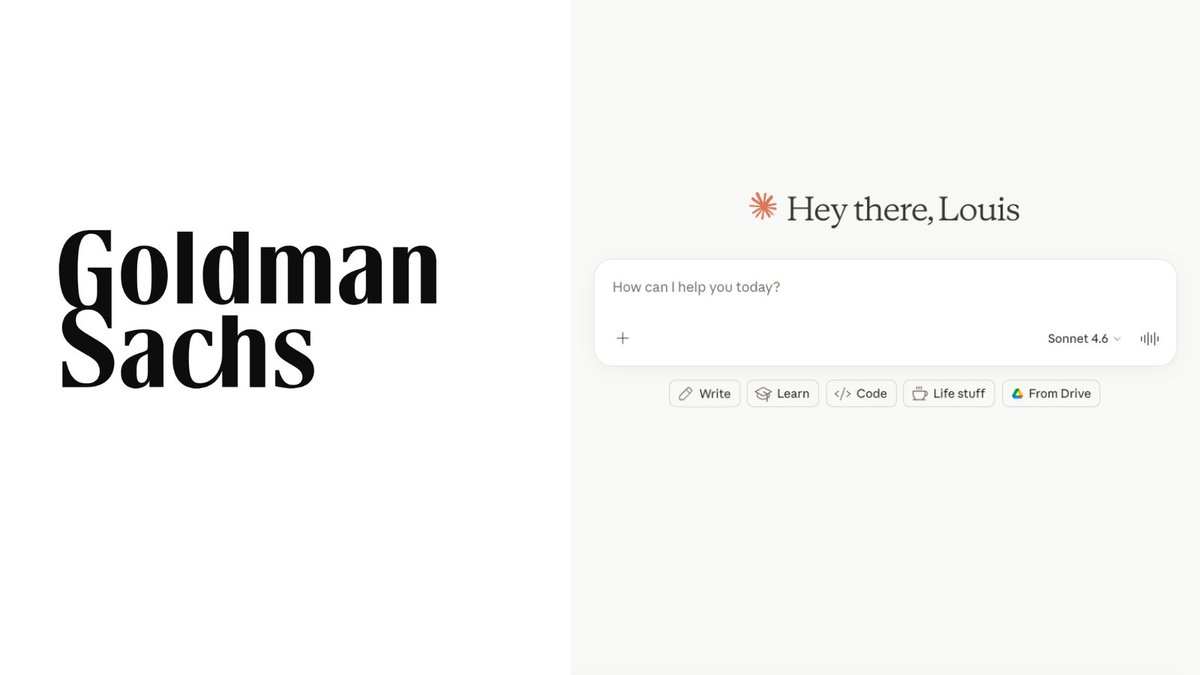This screenshot has height=675, width=1200.
Task: Click the coffee cup icon on Life stuff
Action: click(x=919, y=394)
